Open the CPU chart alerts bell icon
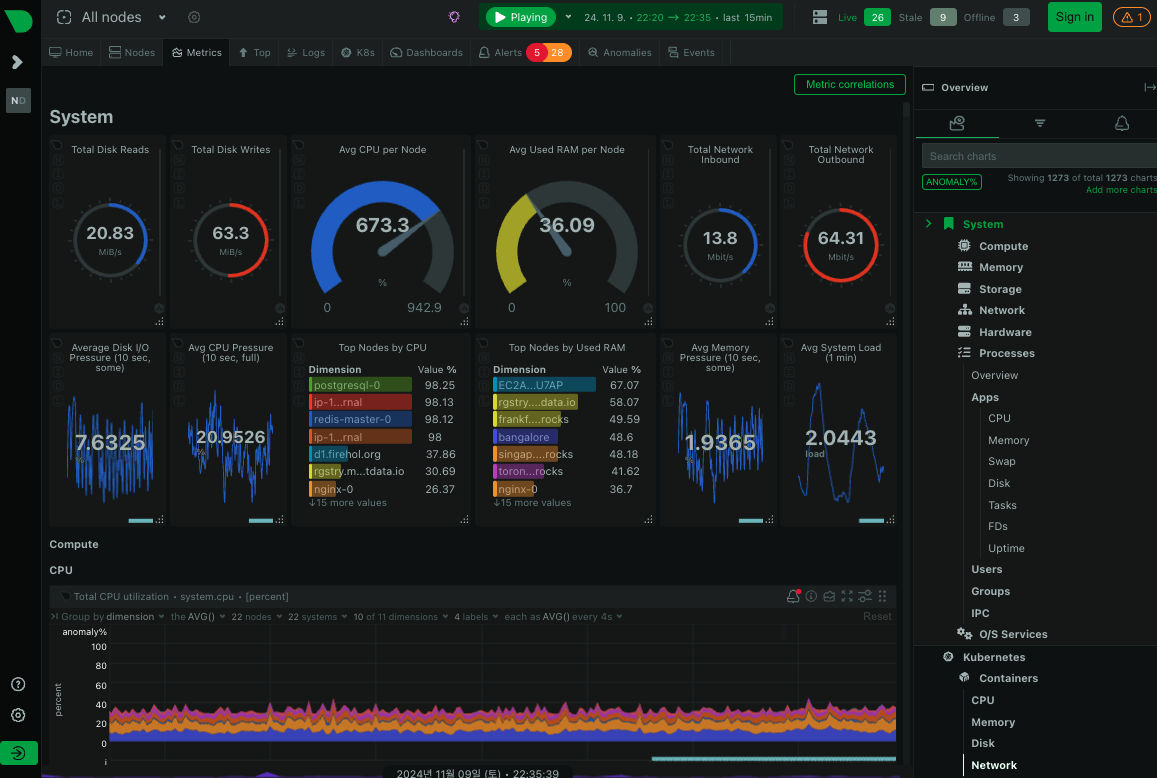 793,596
